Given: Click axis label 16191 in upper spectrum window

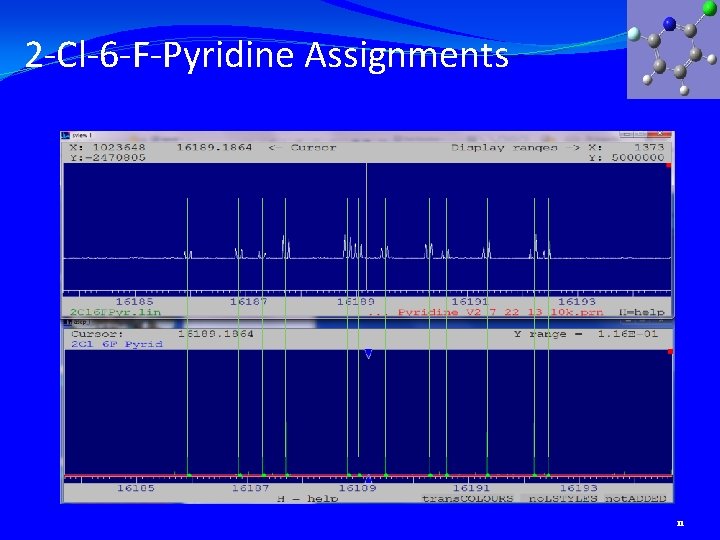Looking at the screenshot, I should [x=470, y=302].
